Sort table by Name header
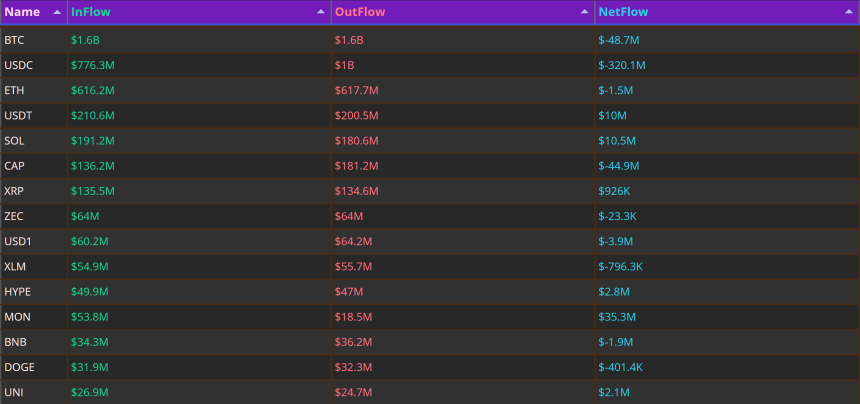860x404 pixels. pos(22,12)
